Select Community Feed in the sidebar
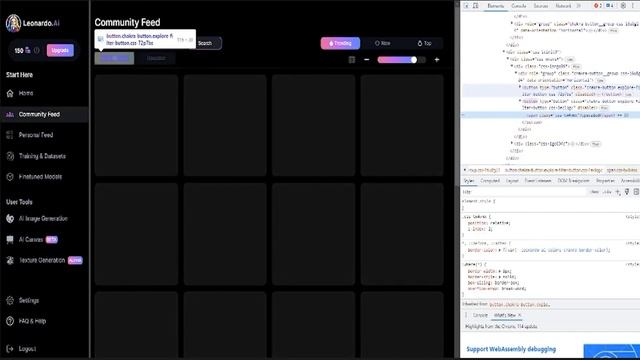This screenshot has width=640, height=360. click(44, 114)
